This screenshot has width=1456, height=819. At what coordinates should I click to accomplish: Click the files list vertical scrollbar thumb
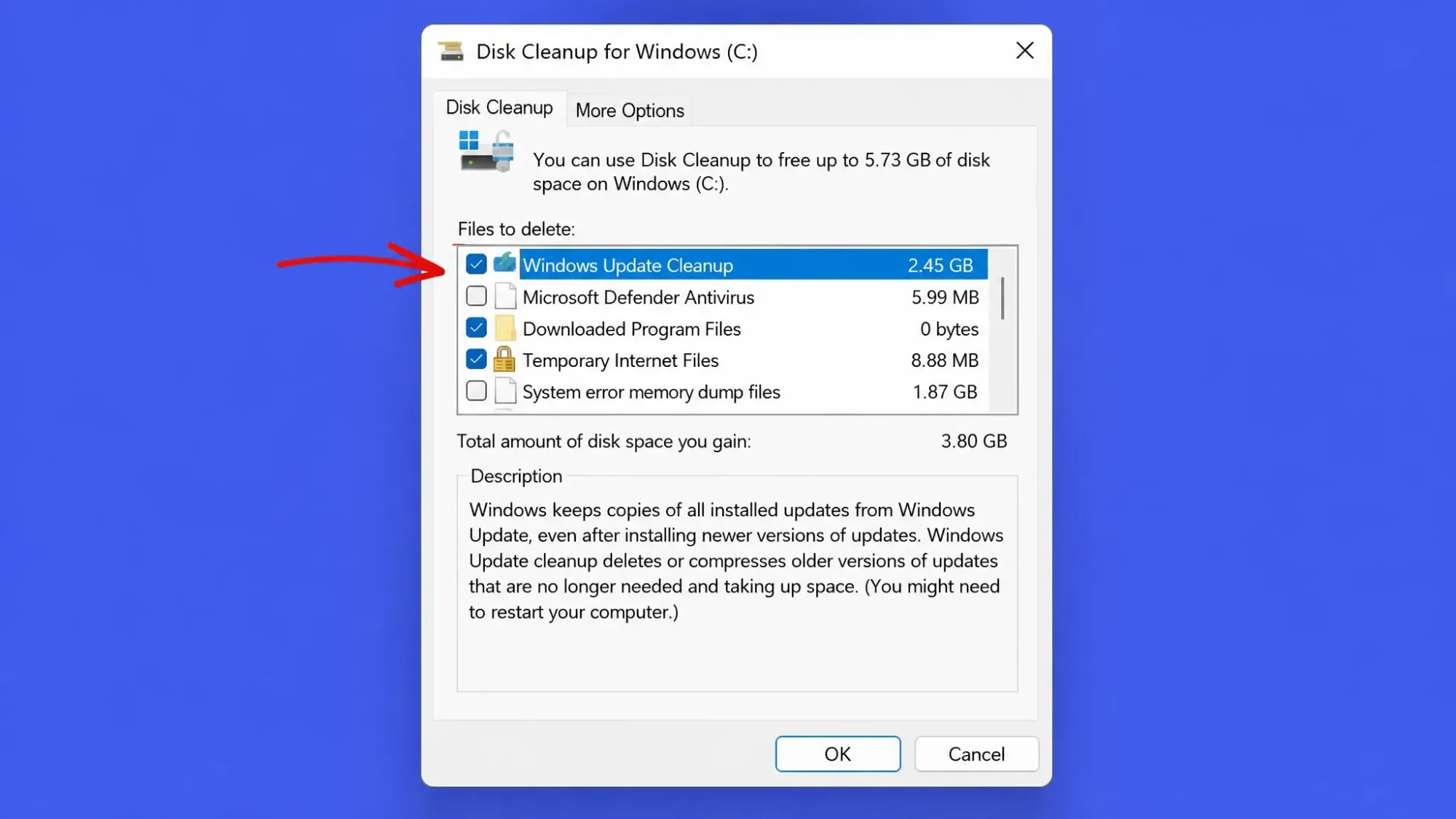(x=1002, y=298)
